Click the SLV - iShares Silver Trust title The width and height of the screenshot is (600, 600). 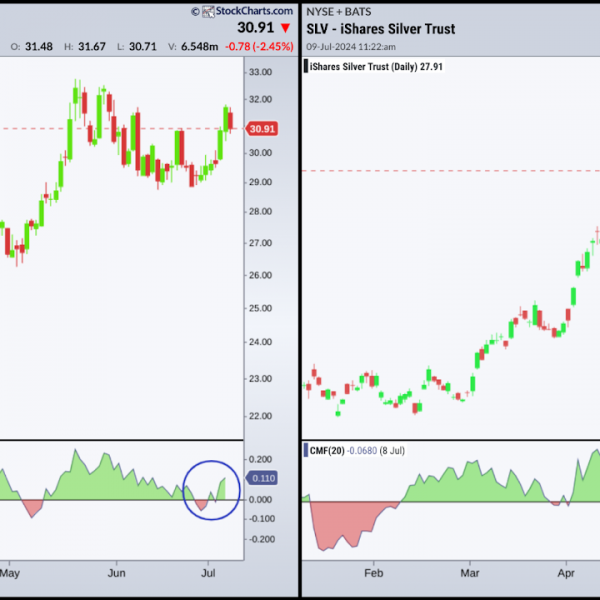click(x=381, y=29)
